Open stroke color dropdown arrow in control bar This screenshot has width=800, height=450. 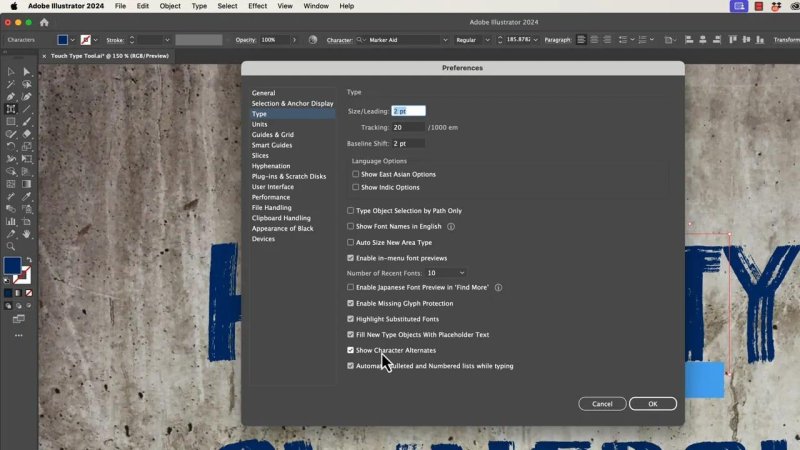(95, 40)
